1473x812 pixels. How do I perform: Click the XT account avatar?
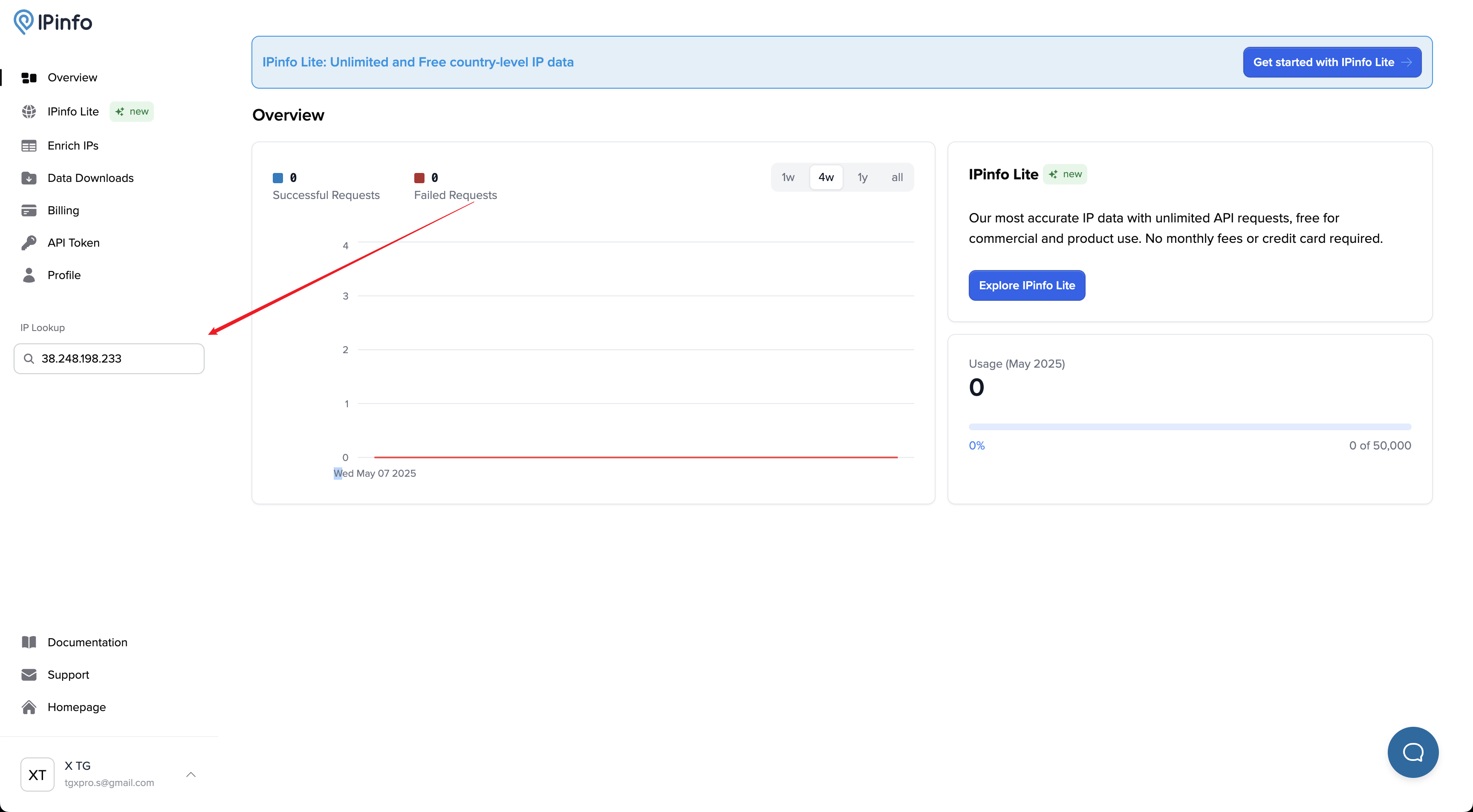[37, 774]
